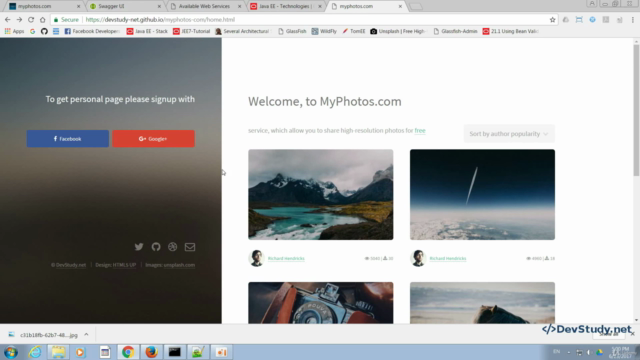Click the browser back arrow
640x360 pixels.
(8, 20)
